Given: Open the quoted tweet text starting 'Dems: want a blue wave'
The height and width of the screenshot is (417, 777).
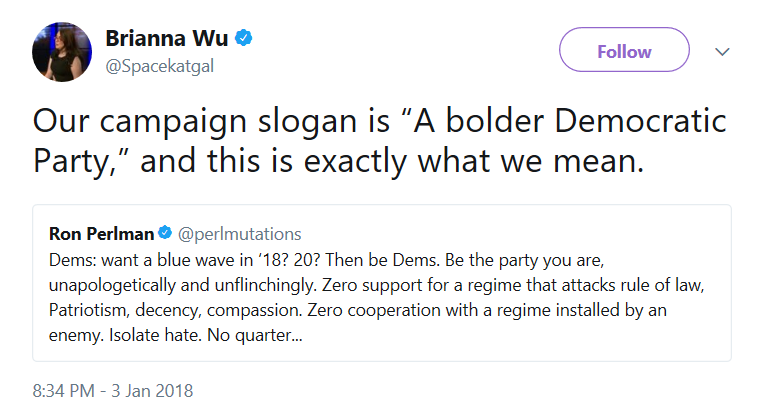Looking at the screenshot, I should [x=377, y=297].
